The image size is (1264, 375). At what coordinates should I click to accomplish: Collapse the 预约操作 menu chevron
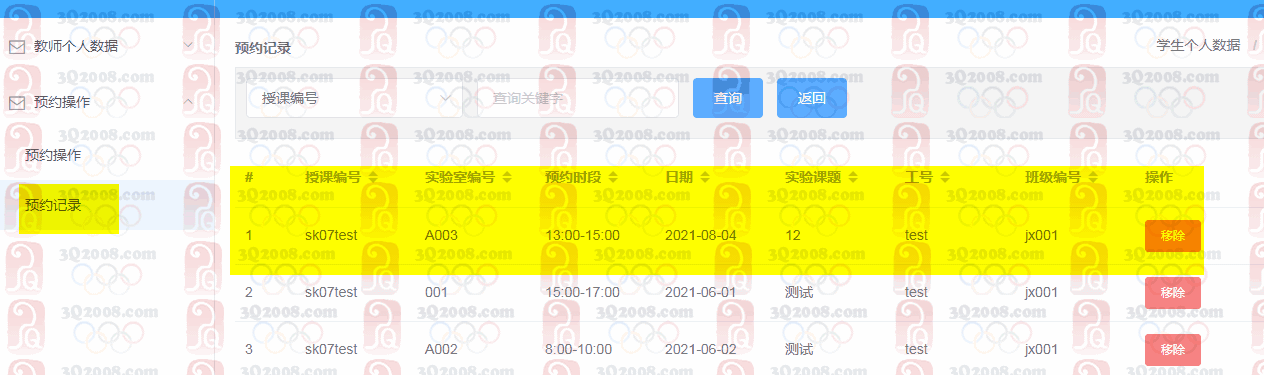[188, 102]
